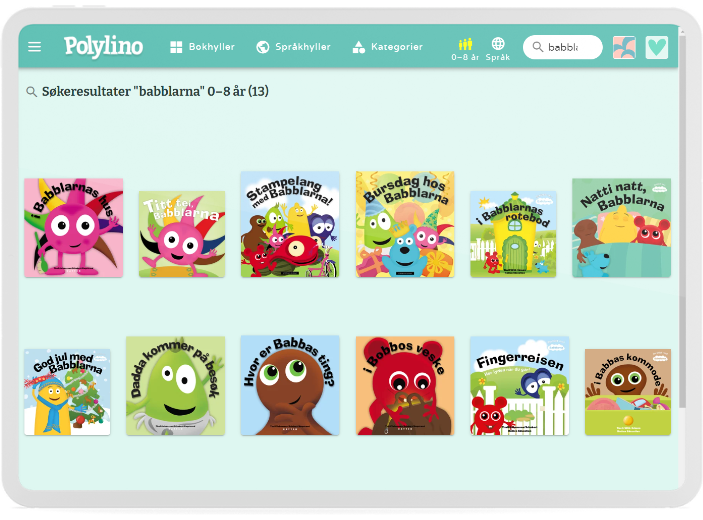
Task: Open book I Babblarnas hus
Action: (73, 228)
